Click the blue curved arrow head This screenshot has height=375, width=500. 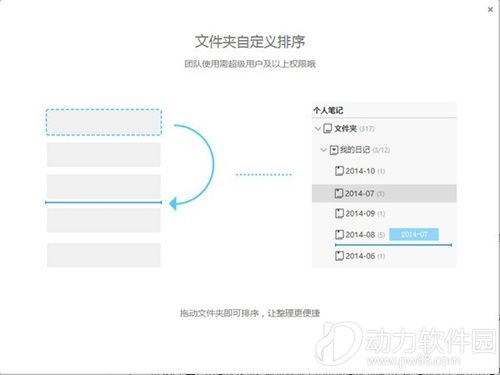tap(173, 203)
